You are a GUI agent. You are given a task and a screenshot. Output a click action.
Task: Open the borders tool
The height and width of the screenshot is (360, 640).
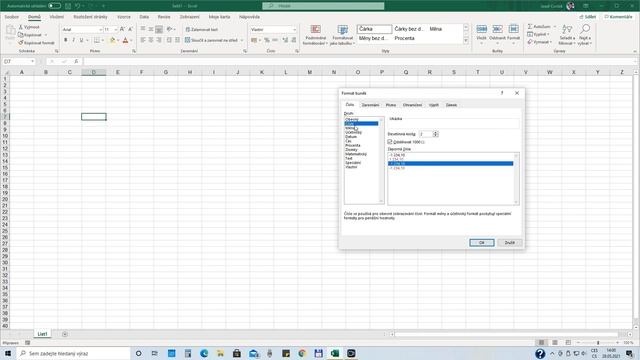click(x=97, y=40)
